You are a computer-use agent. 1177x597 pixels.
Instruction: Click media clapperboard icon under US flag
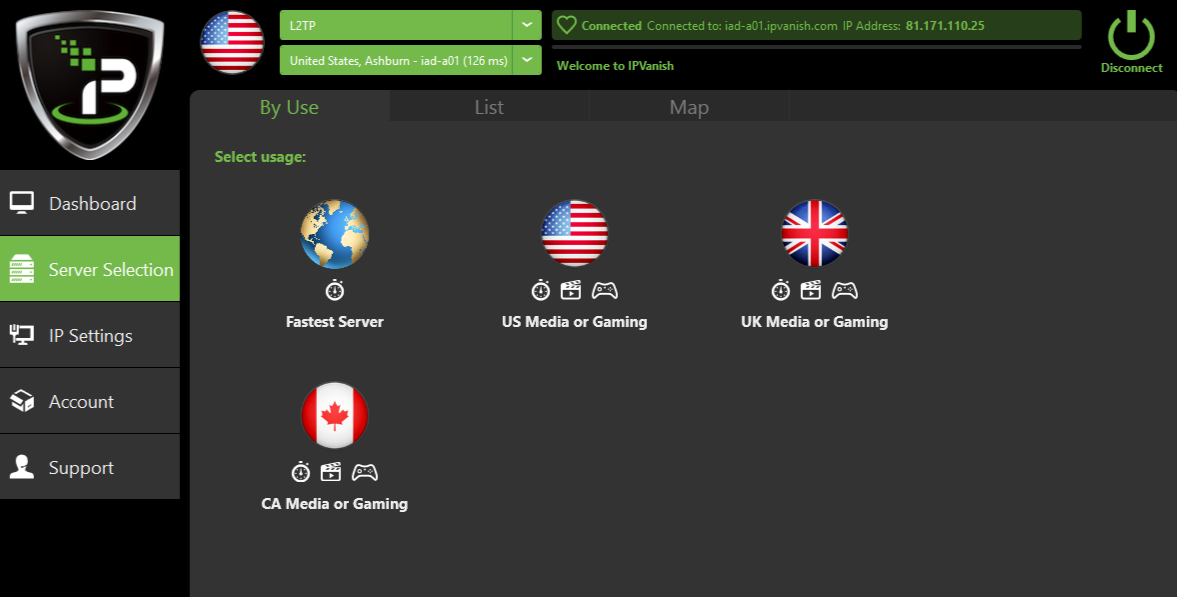pos(571,290)
